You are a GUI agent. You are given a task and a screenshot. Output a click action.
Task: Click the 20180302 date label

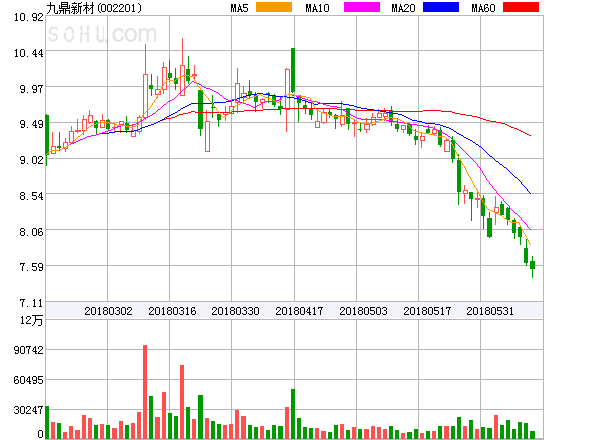(x=108, y=311)
